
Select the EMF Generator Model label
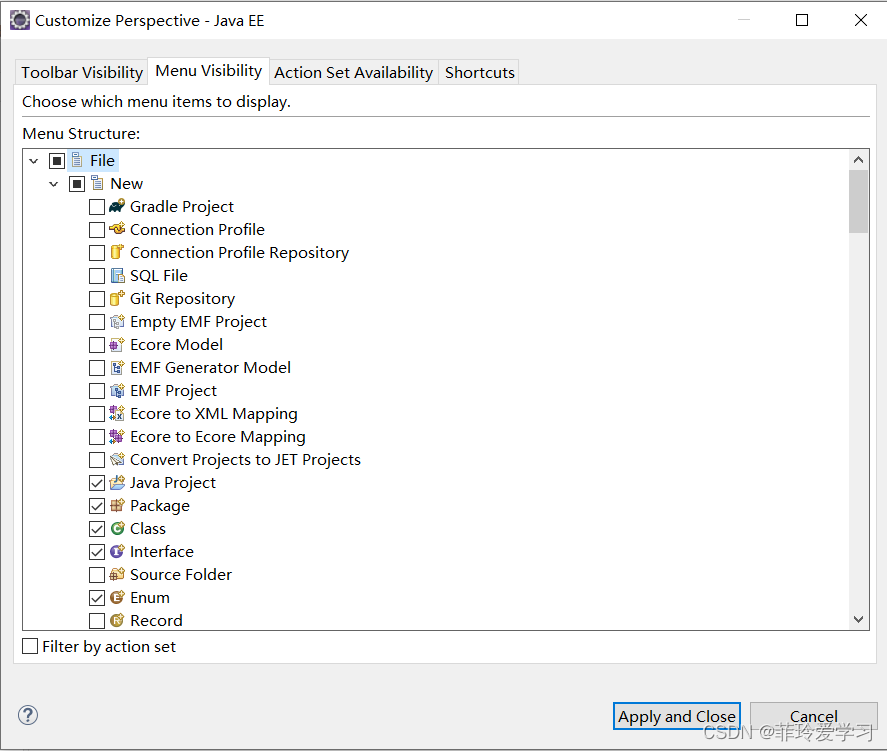point(210,368)
